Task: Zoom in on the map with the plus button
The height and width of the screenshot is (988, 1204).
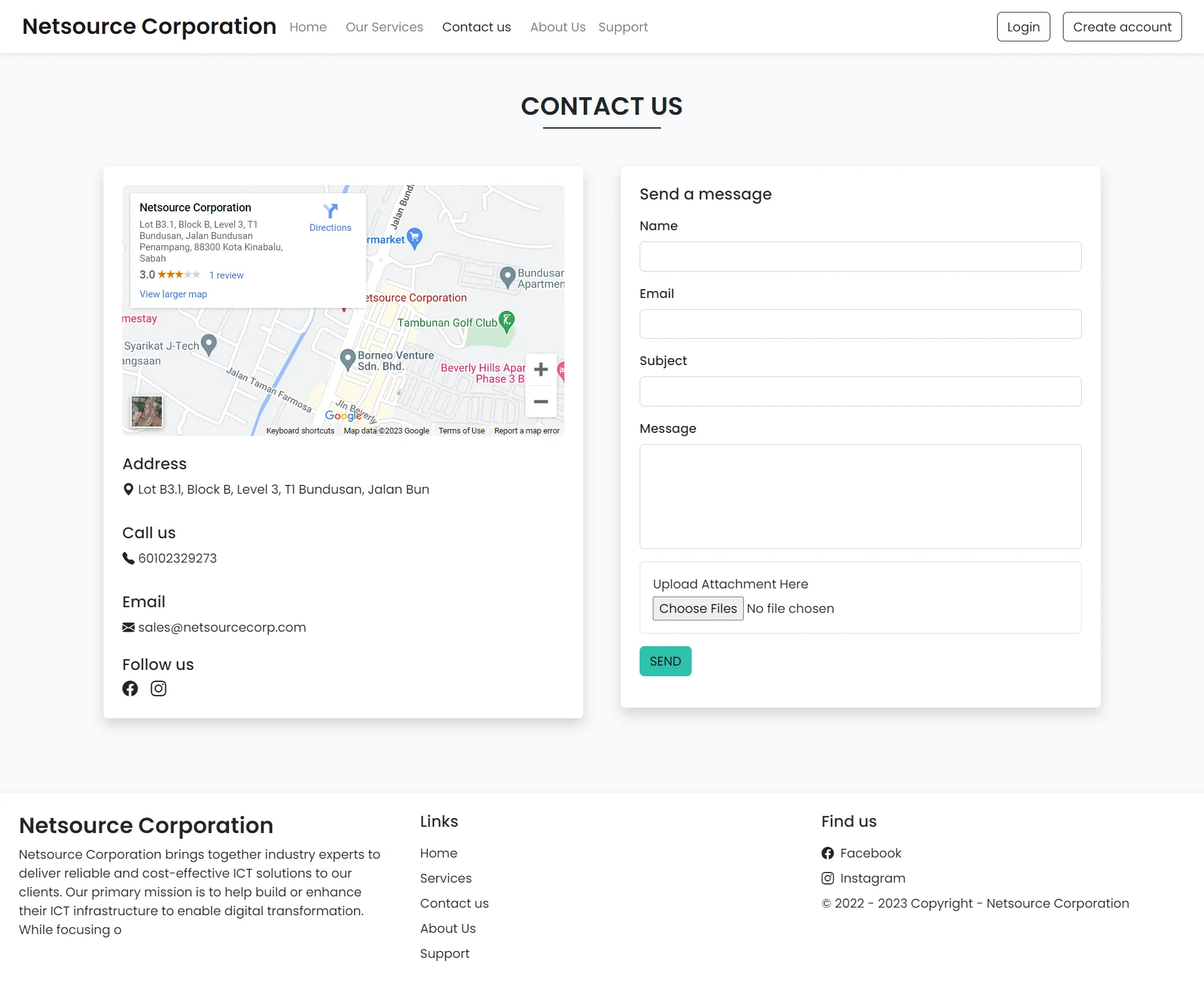Action: (x=541, y=369)
